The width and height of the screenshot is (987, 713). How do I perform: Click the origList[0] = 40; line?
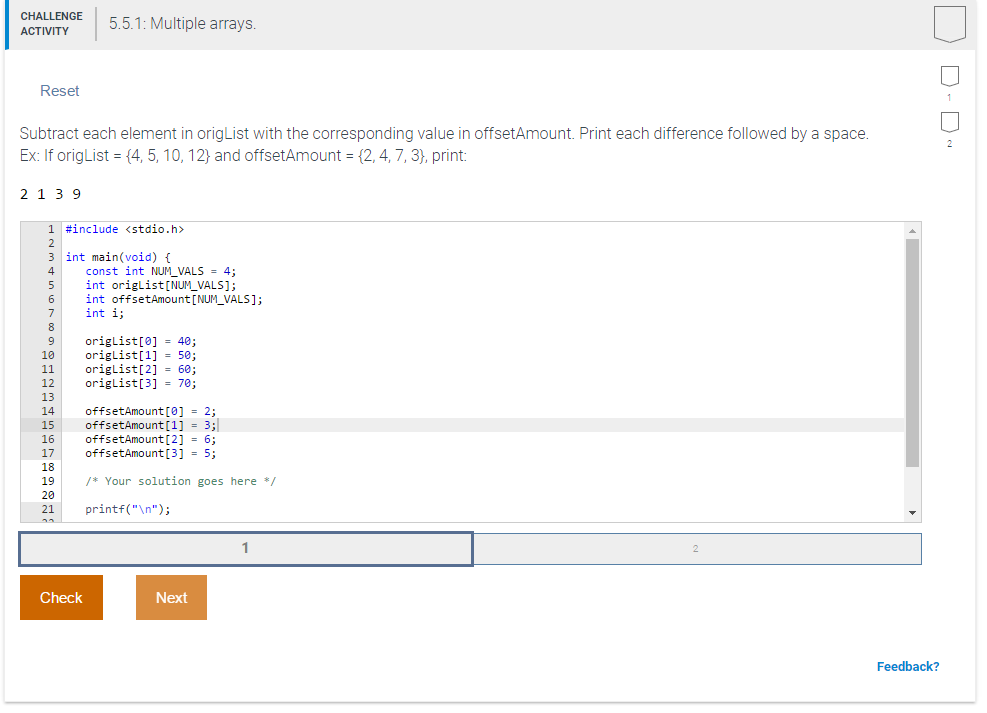coord(140,341)
